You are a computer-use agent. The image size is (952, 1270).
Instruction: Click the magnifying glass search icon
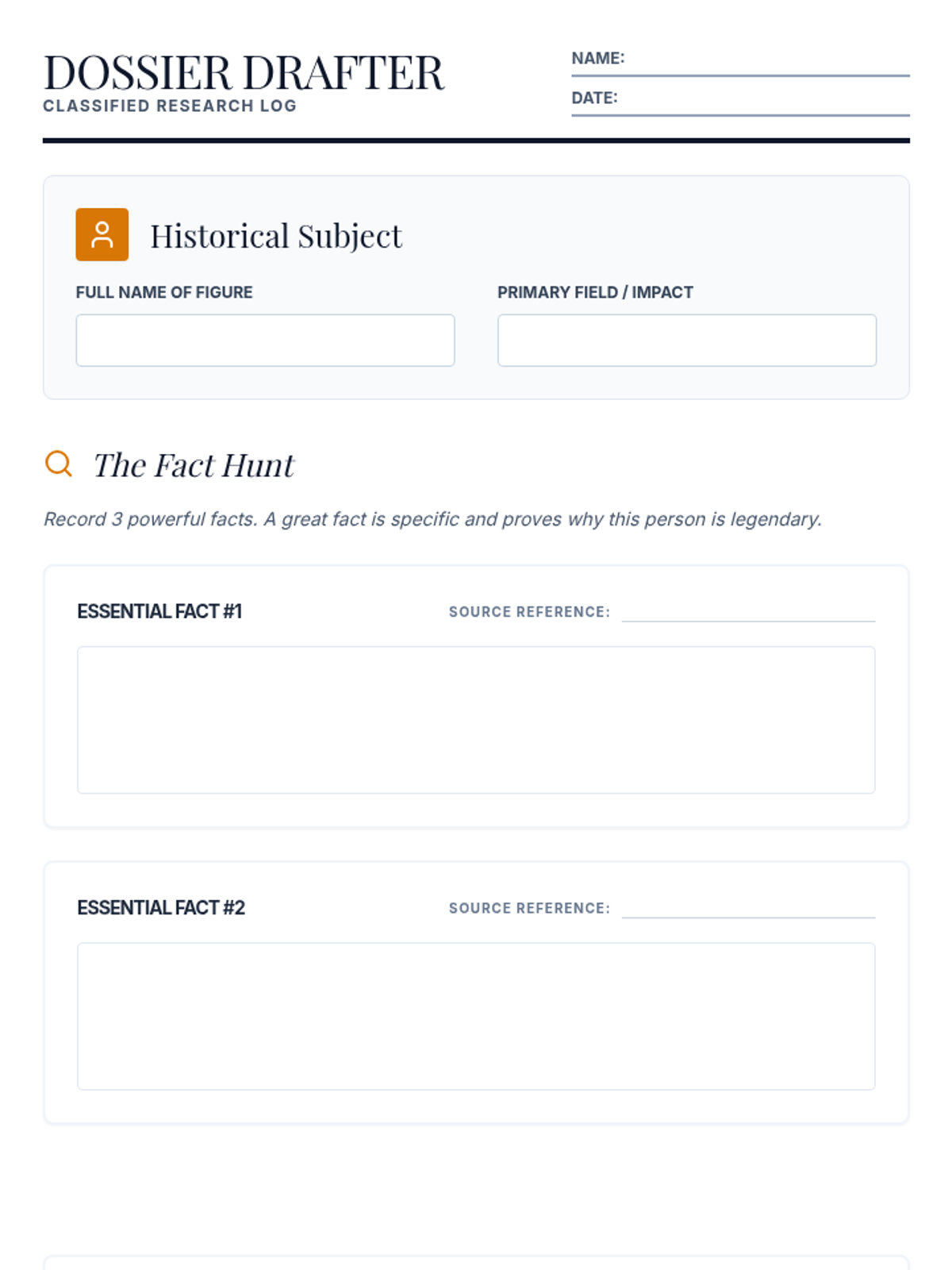[59, 464]
